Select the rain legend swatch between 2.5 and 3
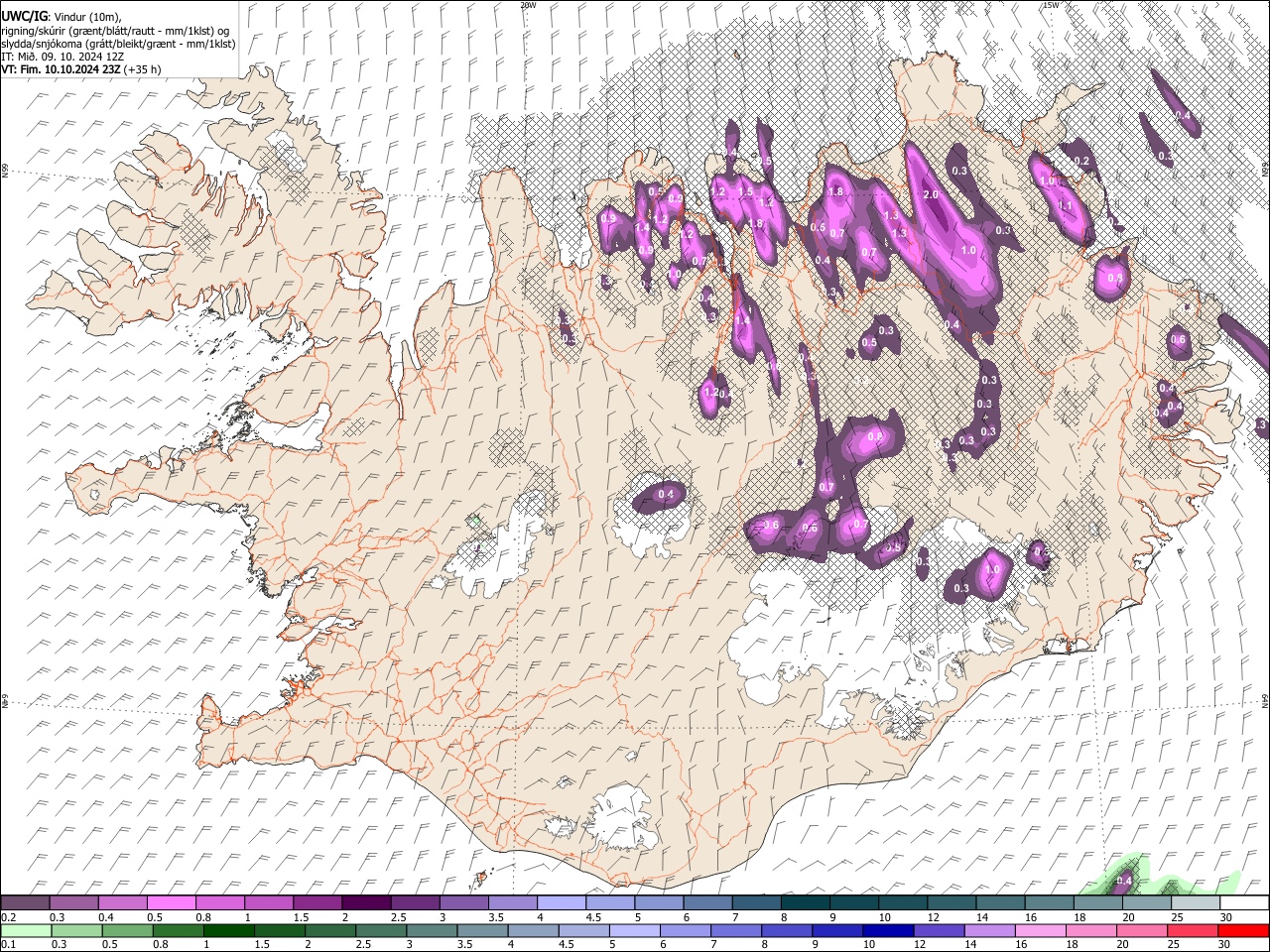The height and width of the screenshot is (952, 1270). tap(380, 930)
